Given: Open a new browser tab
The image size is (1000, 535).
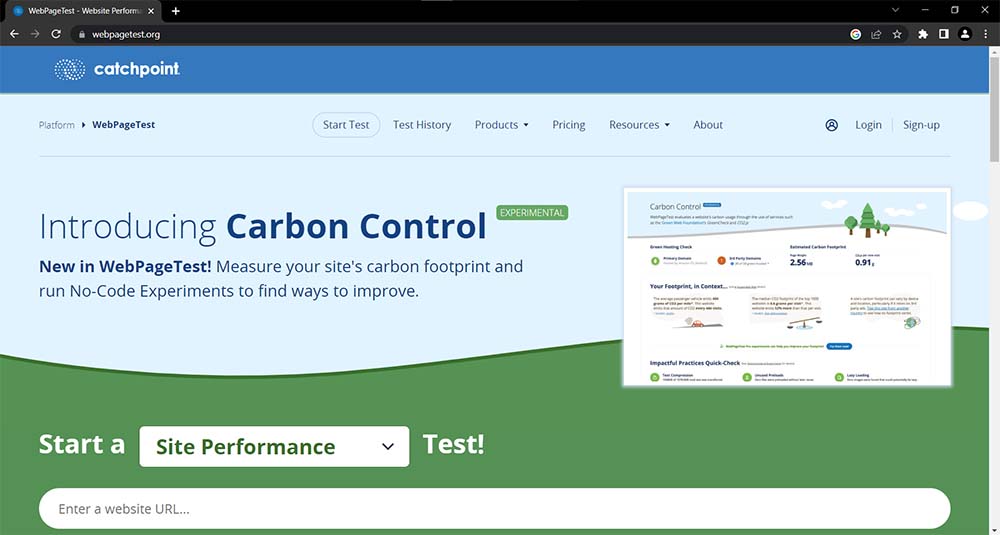Looking at the screenshot, I should [175, 11].
